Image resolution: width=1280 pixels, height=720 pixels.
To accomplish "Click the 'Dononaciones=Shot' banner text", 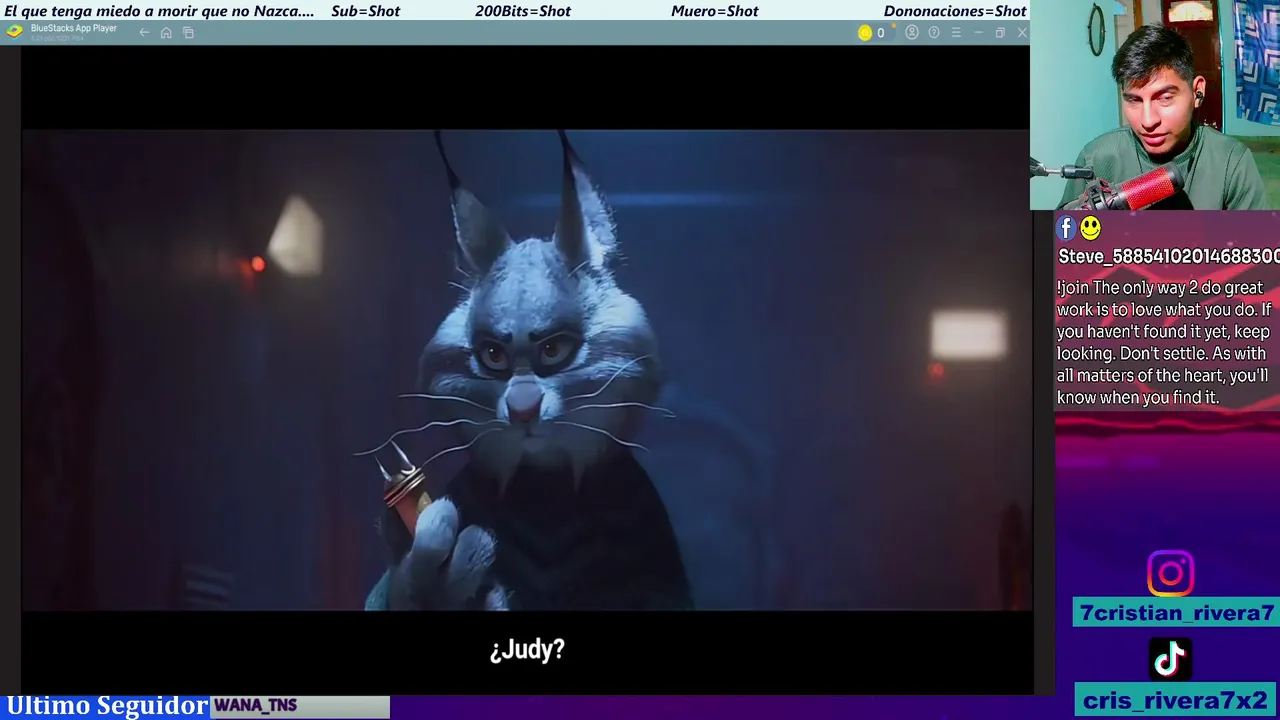I will pyautogui.click(x=955, y=11).
